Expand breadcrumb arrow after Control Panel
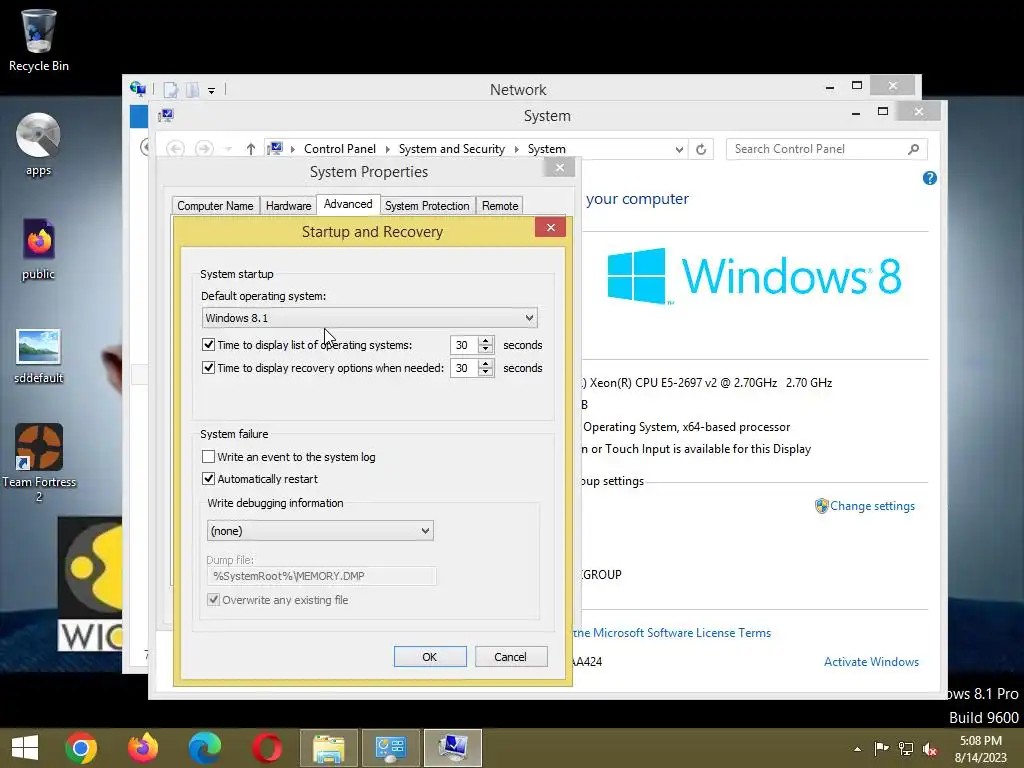The width and height of the screenshot is (1024, 768). point(387,149)
